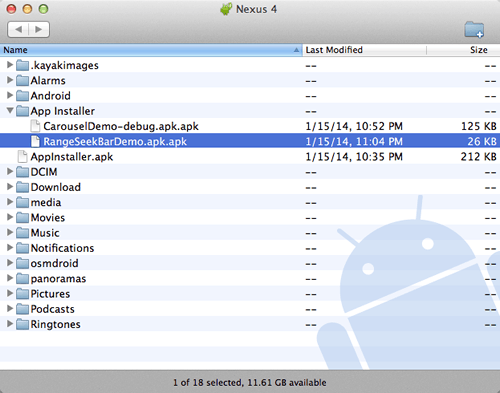This screenshot has height=393, width=500.
Task: Click the Music folder icon
Action: [x=22, y=233]
